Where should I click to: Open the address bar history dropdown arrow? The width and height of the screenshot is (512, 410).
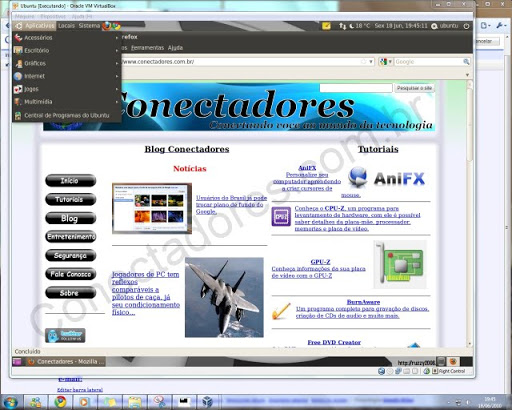[371, 62]
